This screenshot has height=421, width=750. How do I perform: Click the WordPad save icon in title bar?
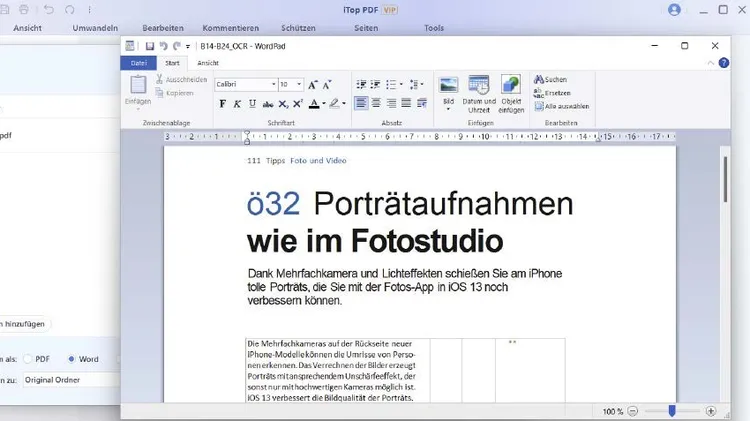150,46
